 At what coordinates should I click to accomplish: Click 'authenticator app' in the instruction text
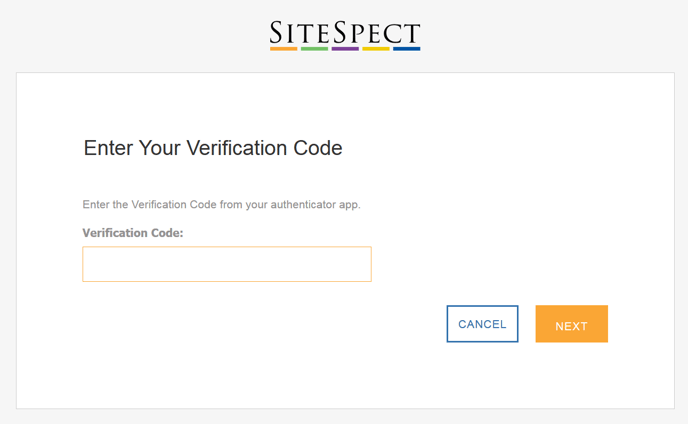tap(316, 204)
